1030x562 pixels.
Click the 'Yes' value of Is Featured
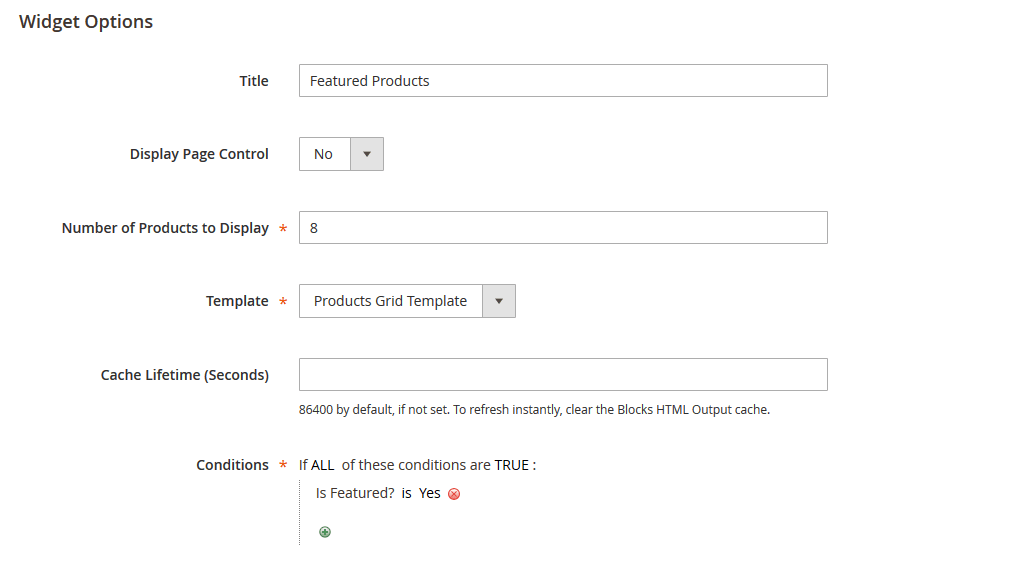(x=430, y=493)
